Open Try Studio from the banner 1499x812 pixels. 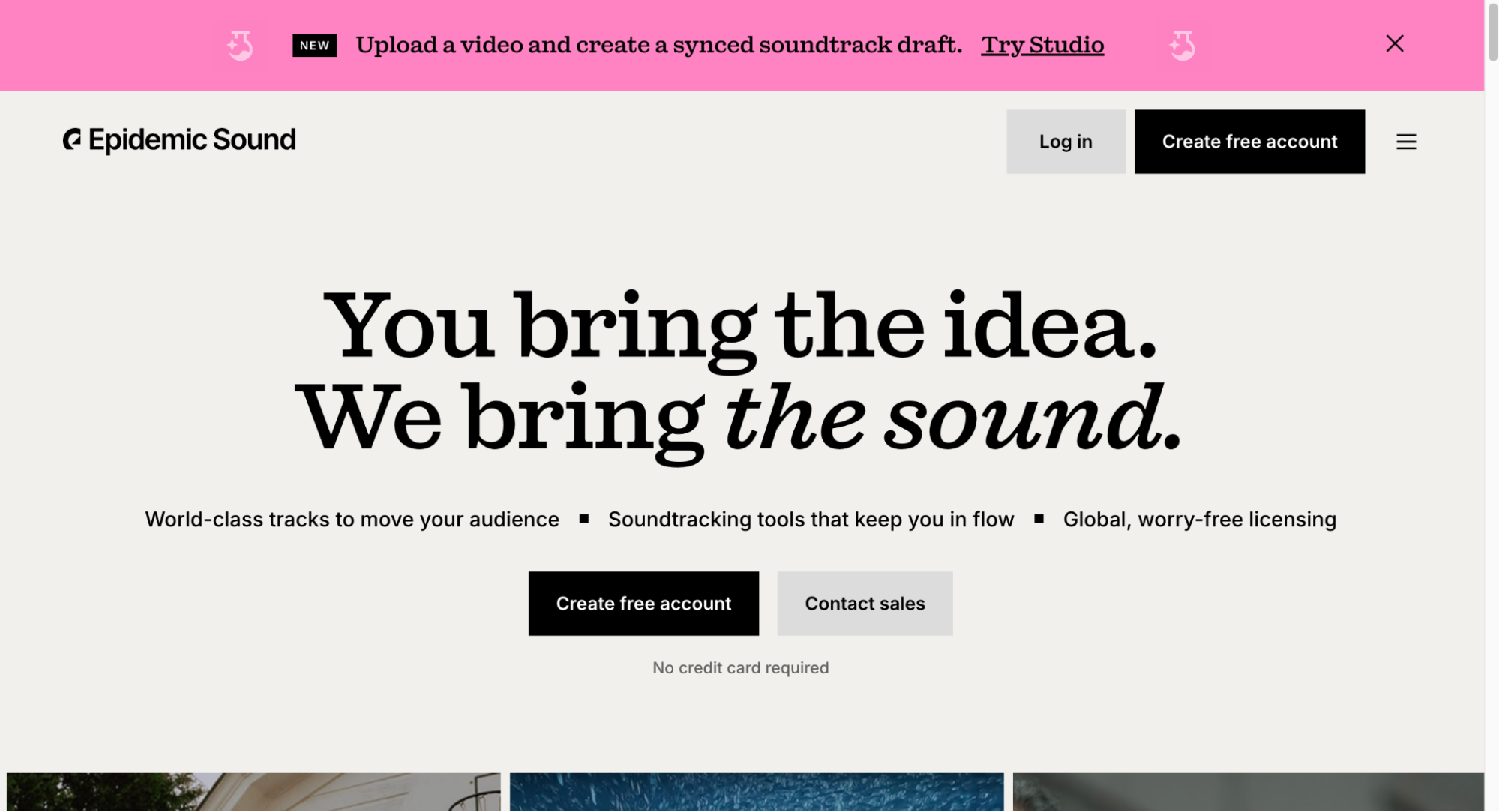click(1042, 45)
